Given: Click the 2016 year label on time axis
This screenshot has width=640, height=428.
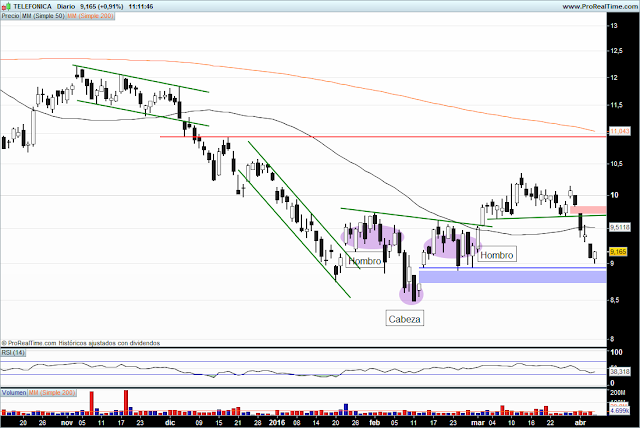Looking at the screenshot, I should click(277, 423).
